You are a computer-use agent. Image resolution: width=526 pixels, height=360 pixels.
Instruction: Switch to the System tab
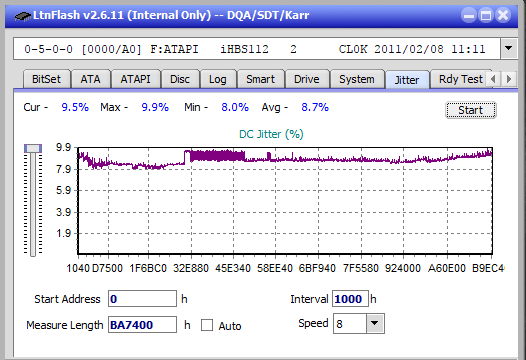pyautogui.click(x=357, y=79)
